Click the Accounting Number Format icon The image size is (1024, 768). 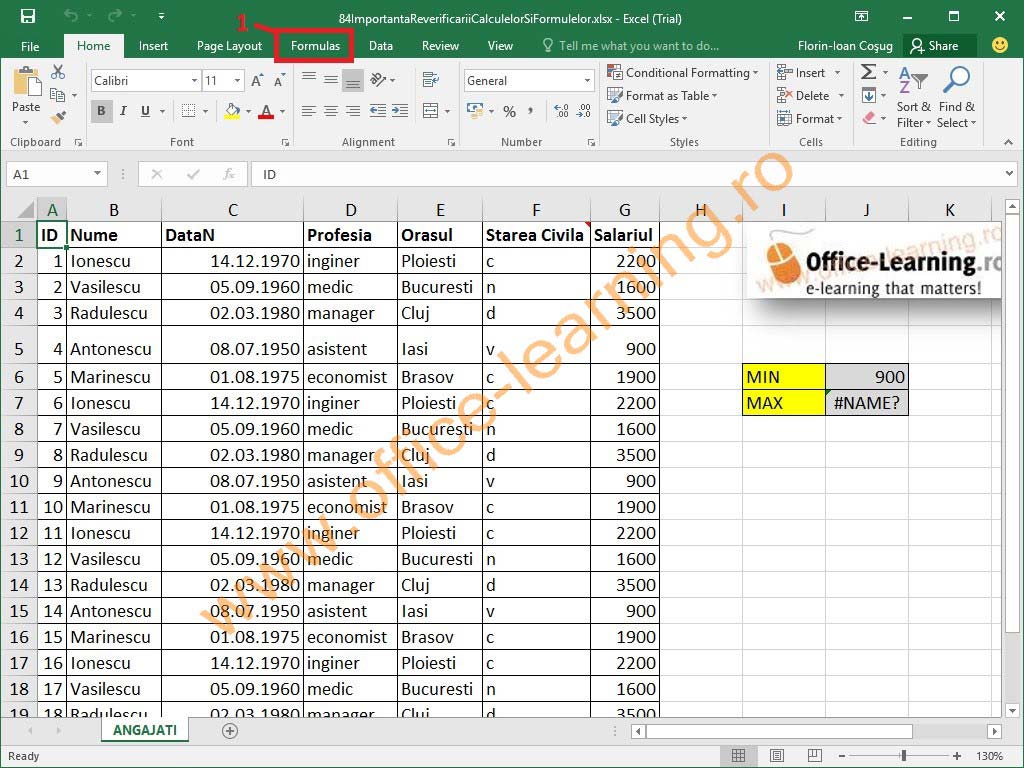point(475,111)
